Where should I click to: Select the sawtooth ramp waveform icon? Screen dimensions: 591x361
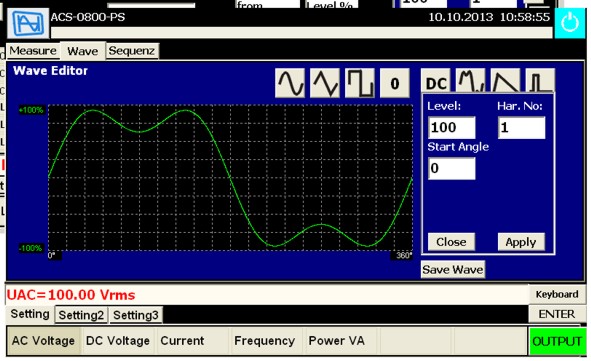click(505, 81)
